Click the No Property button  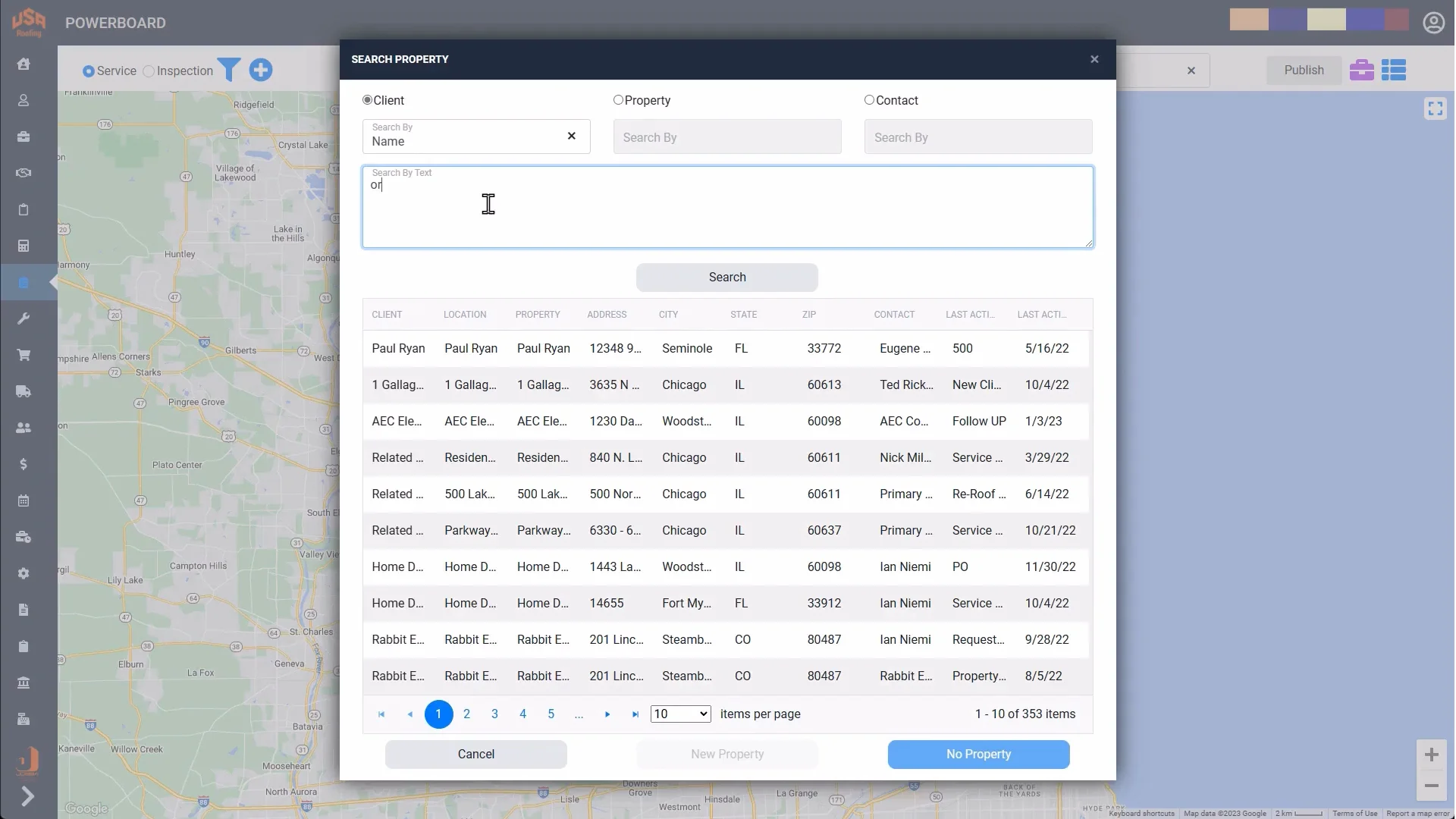[978, 755]
